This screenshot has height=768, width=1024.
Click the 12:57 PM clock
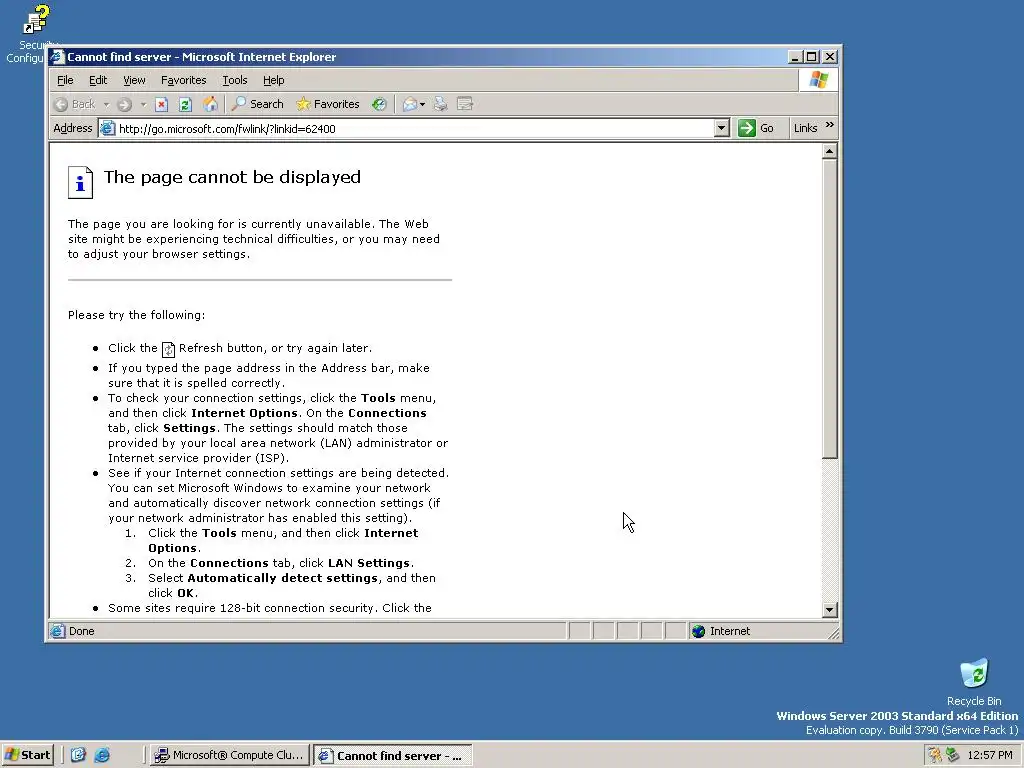click(x=990, y=756)
